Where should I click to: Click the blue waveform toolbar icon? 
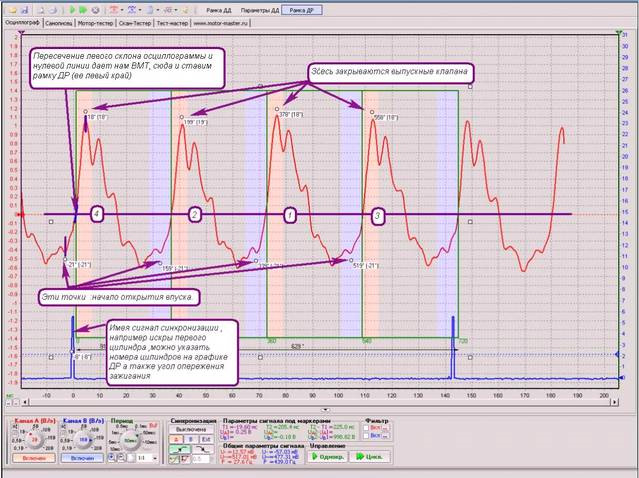tap(132, 10)
